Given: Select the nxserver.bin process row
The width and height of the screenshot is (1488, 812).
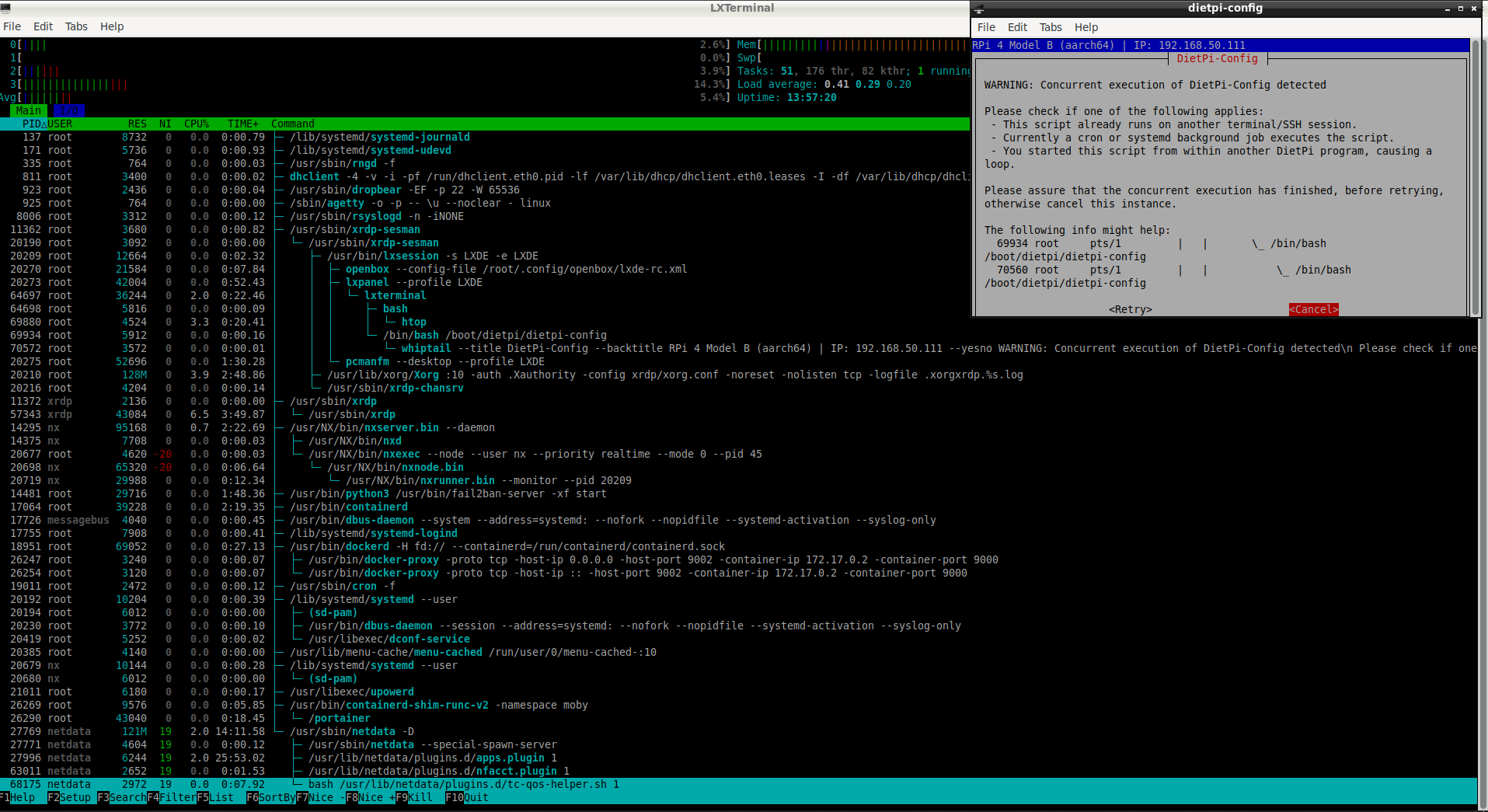Looking at the screenshot, I should tap(738, 427).
